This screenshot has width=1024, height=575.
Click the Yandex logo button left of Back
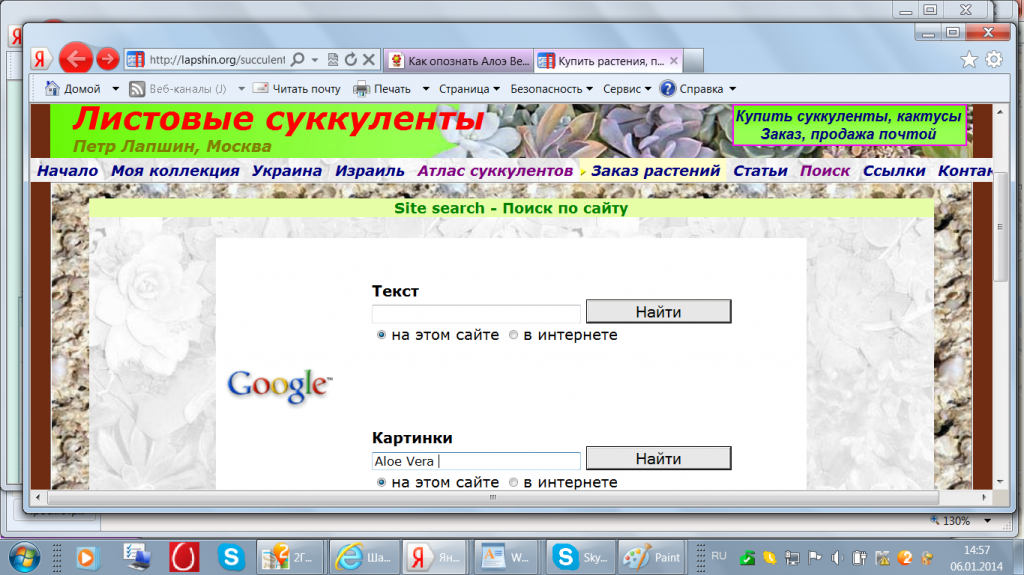42,59
